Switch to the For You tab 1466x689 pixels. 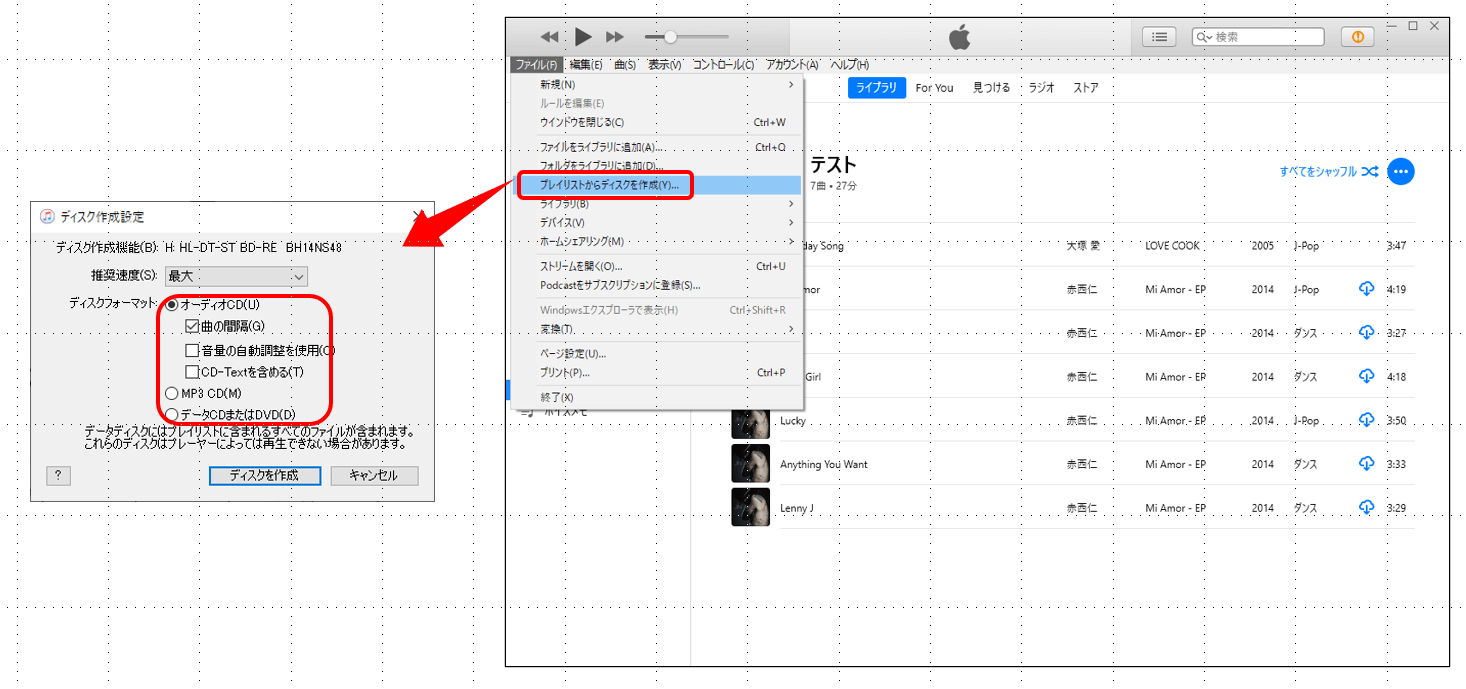934,88
